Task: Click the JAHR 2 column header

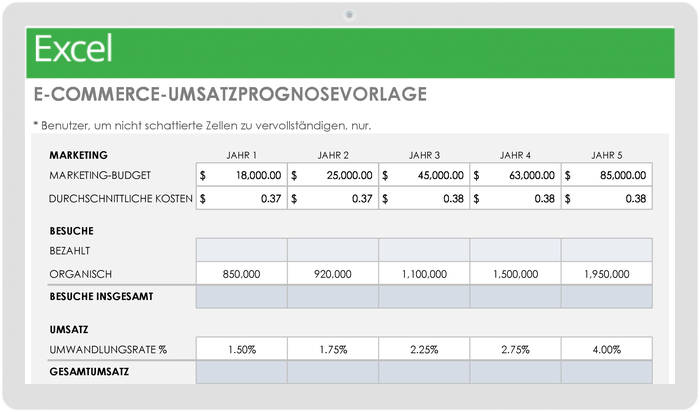Action: click(x=333, y=155)
